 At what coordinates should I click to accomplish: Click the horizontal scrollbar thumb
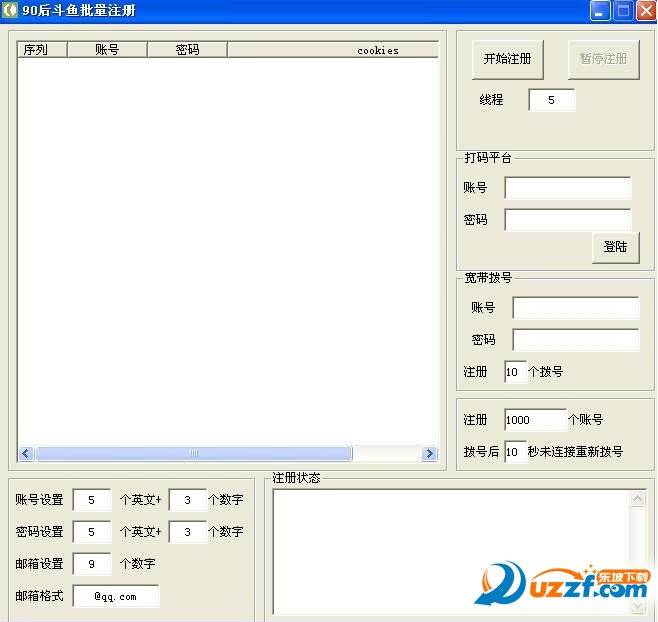[194, 453]
